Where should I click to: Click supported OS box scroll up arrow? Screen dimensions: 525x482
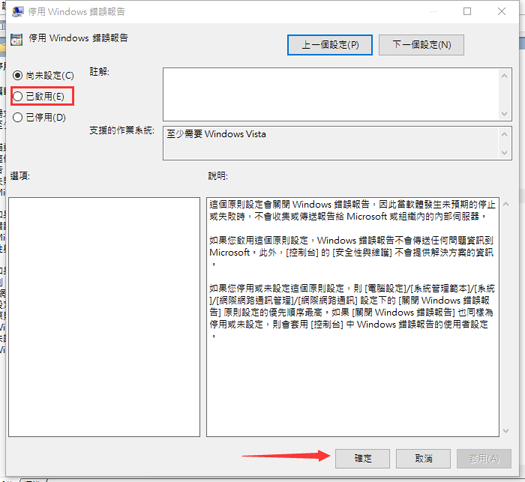click(505, 134)
